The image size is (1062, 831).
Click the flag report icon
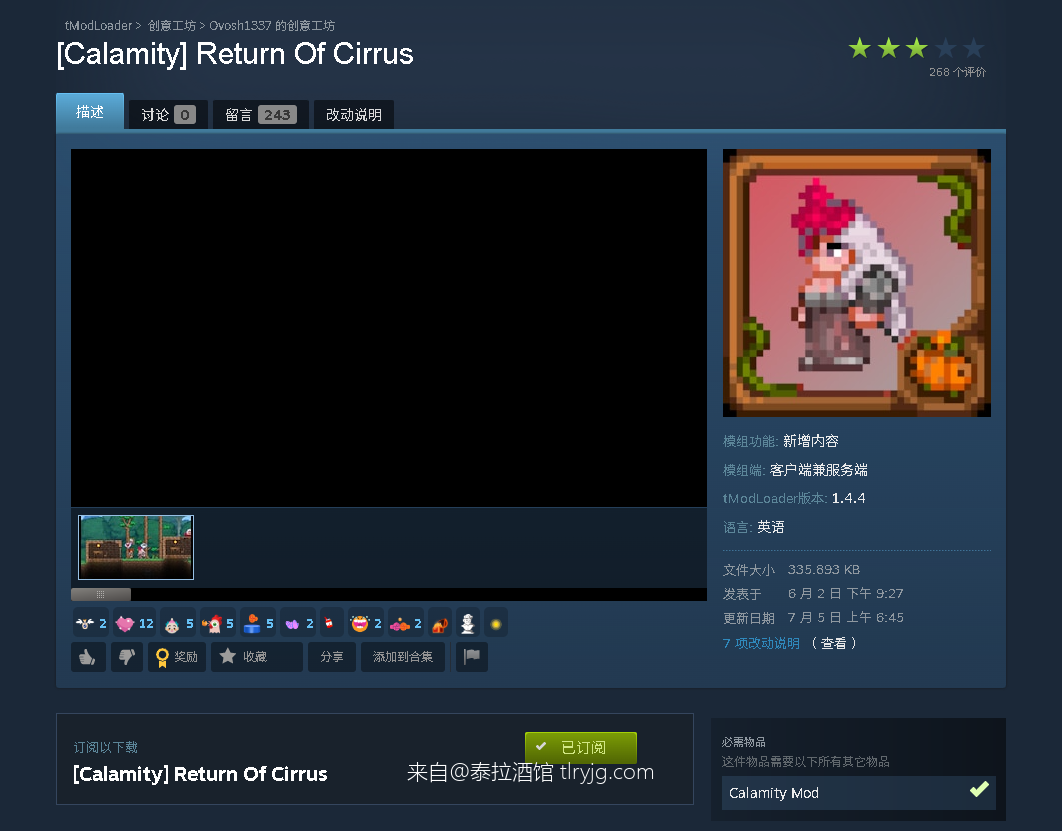[x=472, y=657]
